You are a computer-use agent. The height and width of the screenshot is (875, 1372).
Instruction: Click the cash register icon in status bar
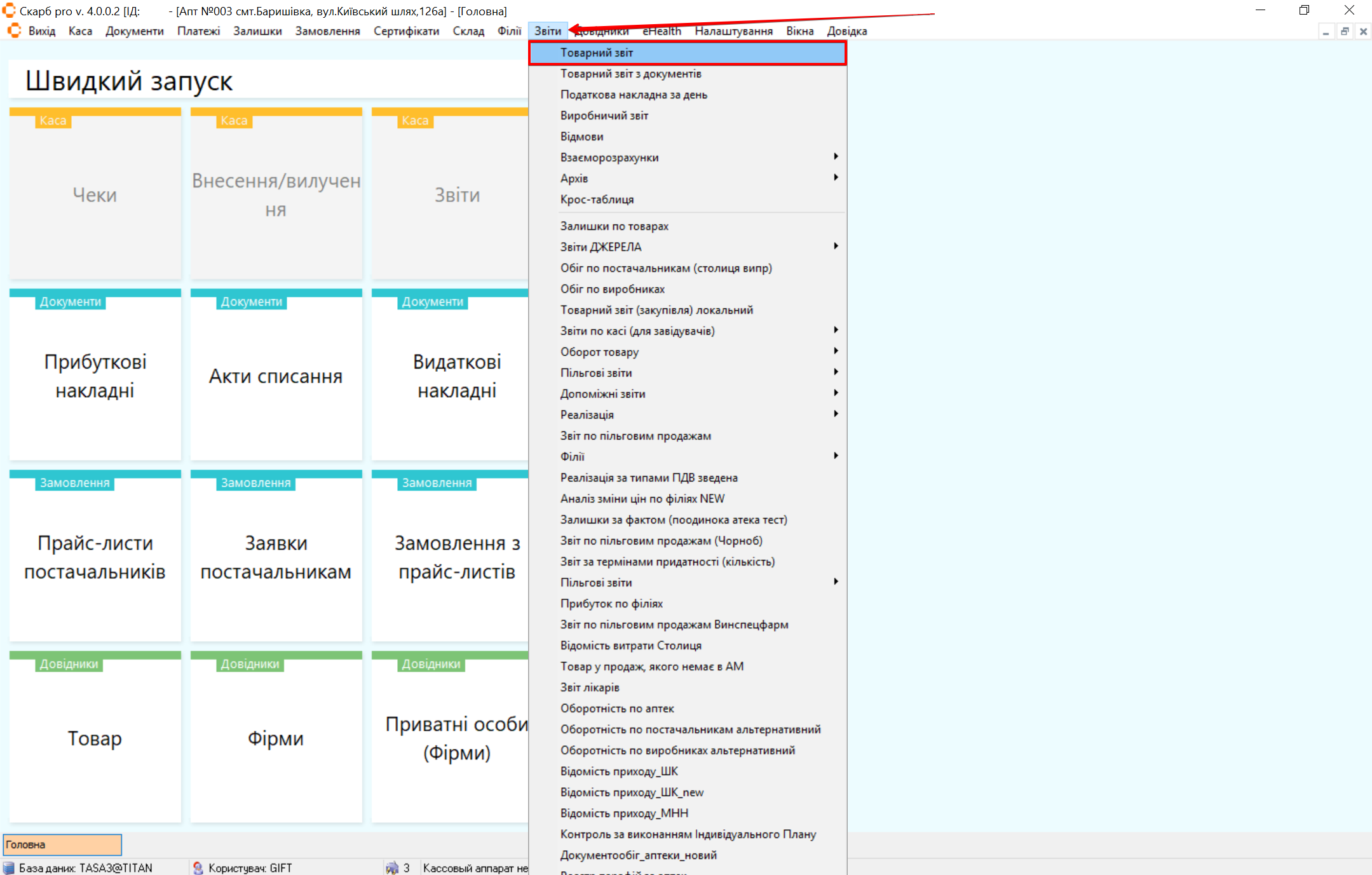392,868
